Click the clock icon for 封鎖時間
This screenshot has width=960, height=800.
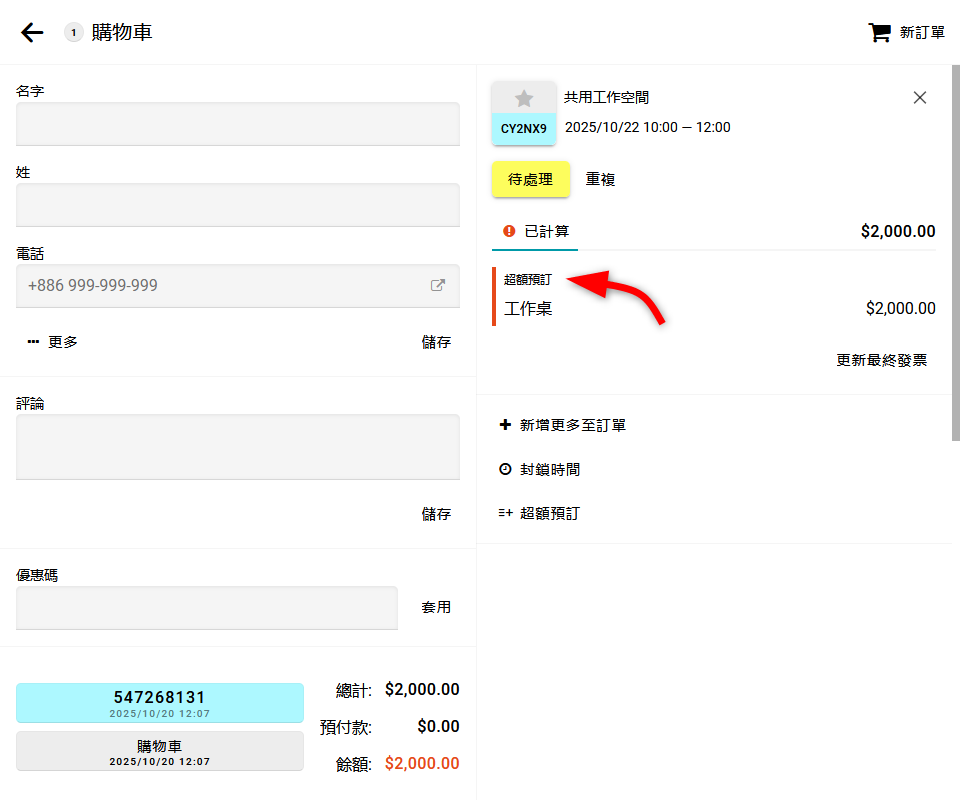(x=505, y=469)
